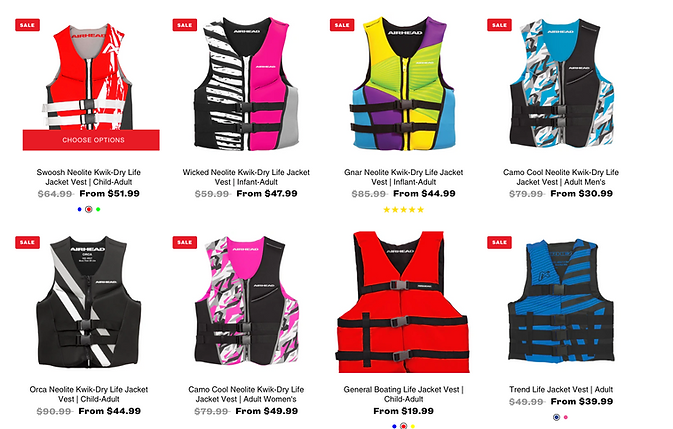Open the Orca Neolite Kwik-Dry Life Jacket title link

click(88, 394)
